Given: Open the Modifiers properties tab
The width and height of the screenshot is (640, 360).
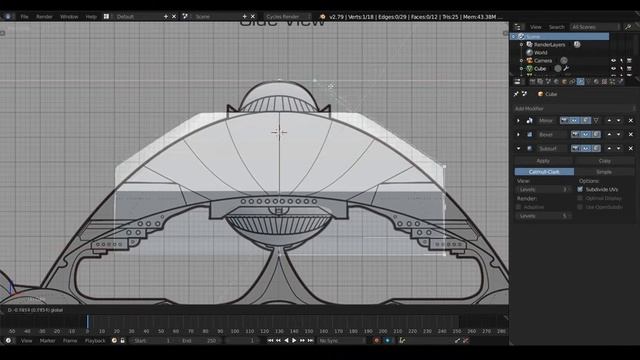Looking at the screenshot, I should 580,82.
